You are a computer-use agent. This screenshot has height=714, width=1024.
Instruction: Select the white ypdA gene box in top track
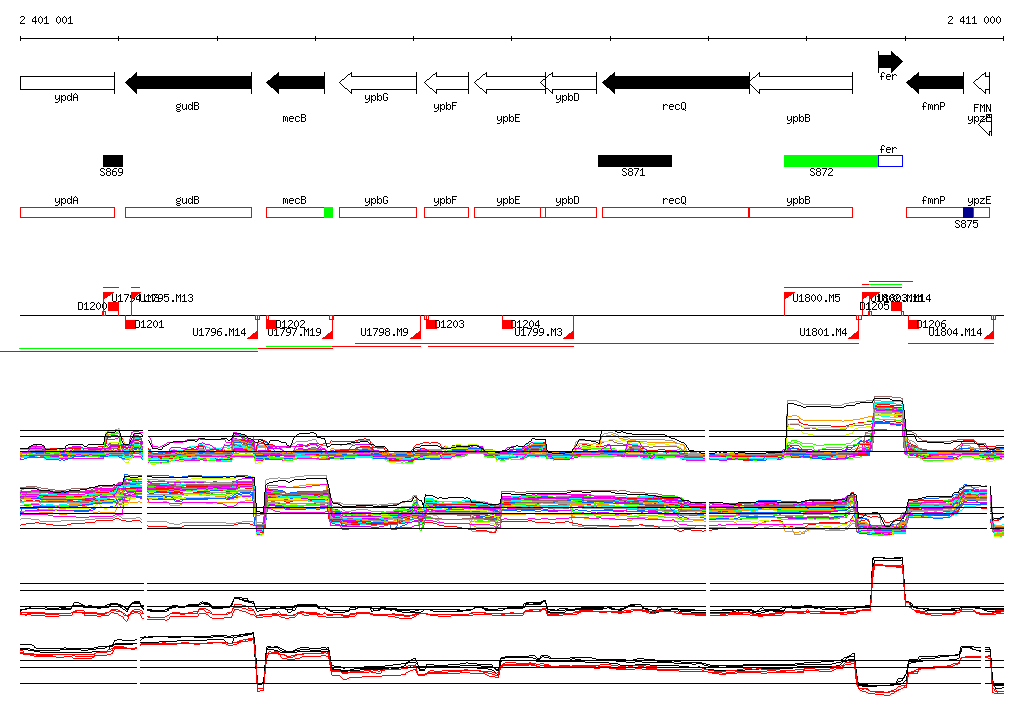click(x=67, y=83)
